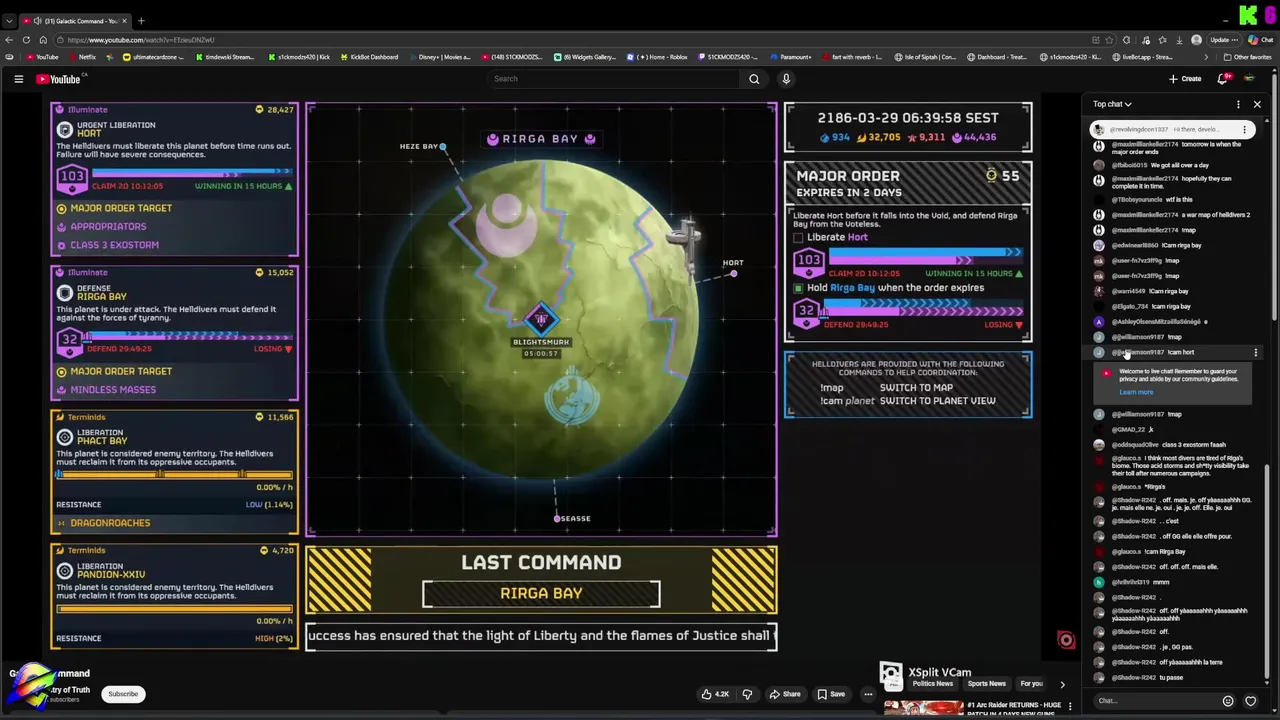Select the Politics News chip
The image size is (1280, 720).
(932, 684)
